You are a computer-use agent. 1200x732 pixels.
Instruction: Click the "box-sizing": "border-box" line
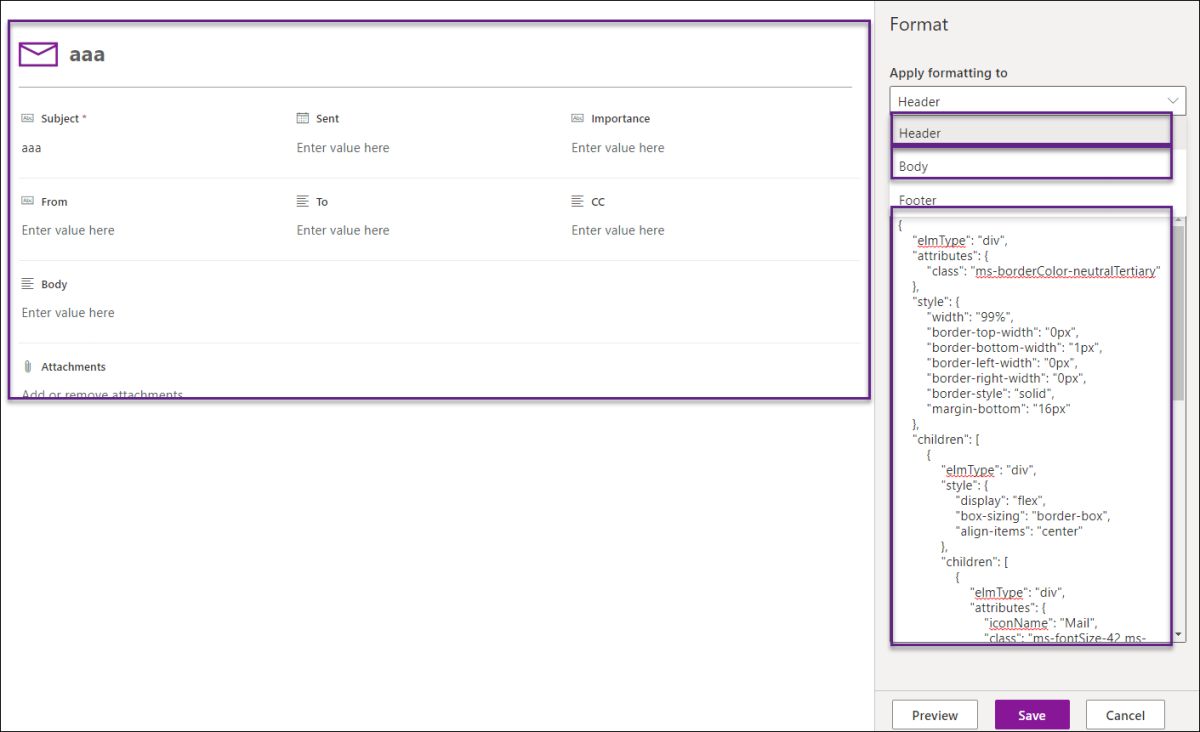tap(1033, 516)
